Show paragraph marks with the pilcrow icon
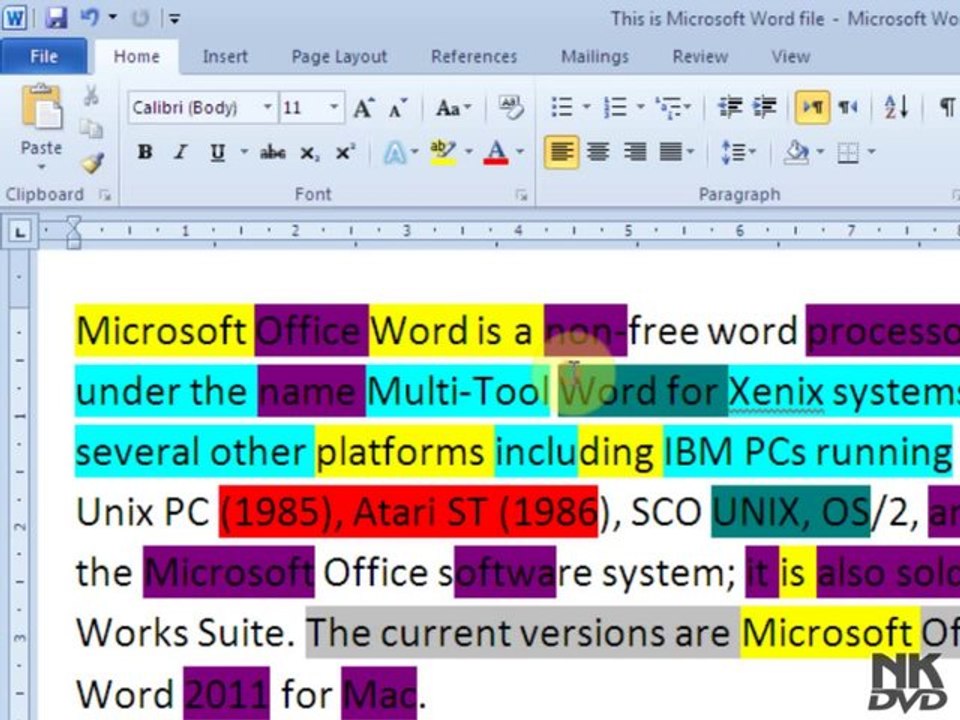 947,107
